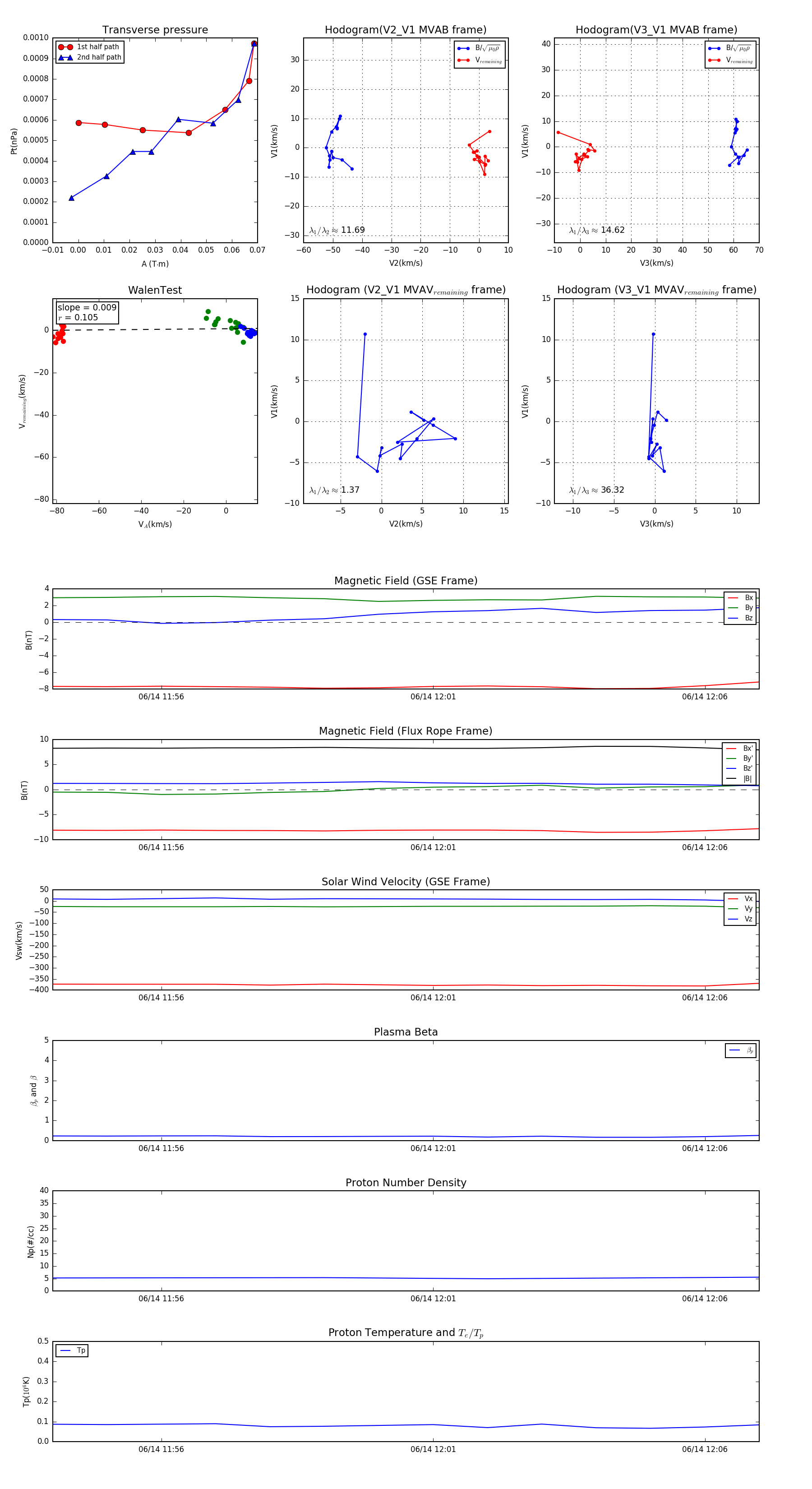Viewport: 812px width, 1489px height.
Task: Click the red Bx line in GSE magnetic plot
Action: point(405,687)
